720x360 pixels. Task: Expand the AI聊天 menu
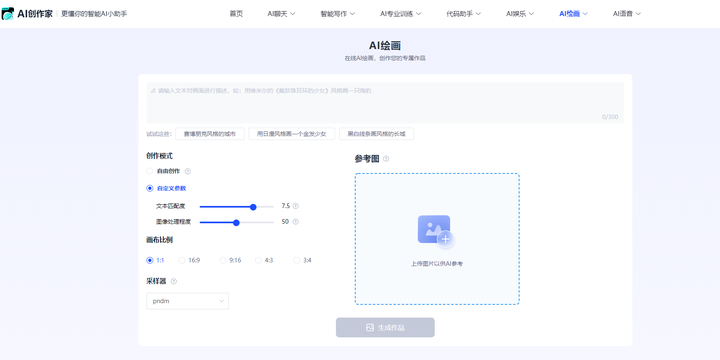click(x=281, y=14)
